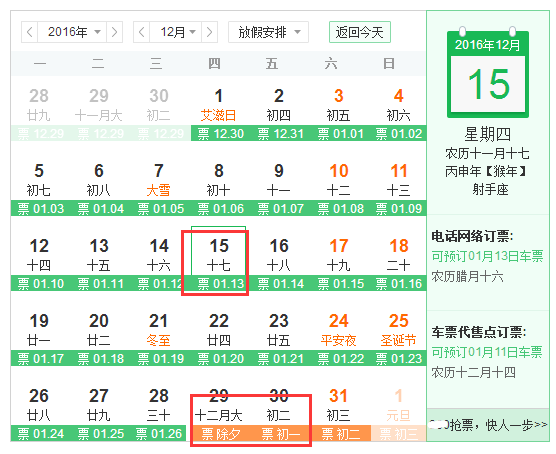Image resolution: width=556 pixels, height=454 pixels.
Task: Select December 9 十一
Action: (x=278, y=180)
